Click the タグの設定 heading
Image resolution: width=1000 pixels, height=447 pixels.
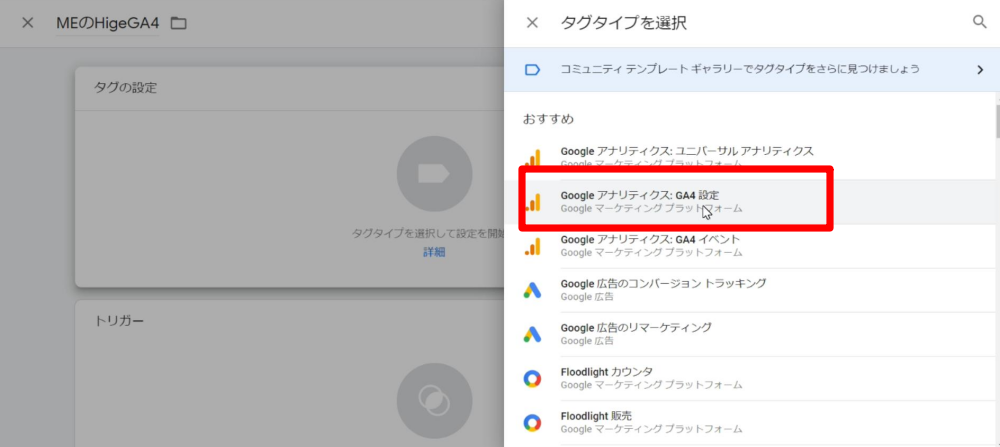(x=125, y=88)
